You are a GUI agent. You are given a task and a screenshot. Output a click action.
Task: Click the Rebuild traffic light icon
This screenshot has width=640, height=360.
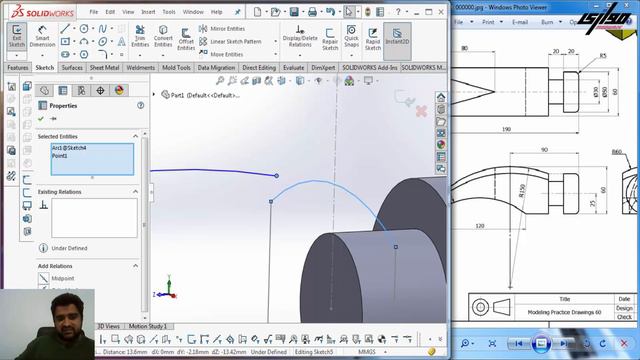coord(367,12)
